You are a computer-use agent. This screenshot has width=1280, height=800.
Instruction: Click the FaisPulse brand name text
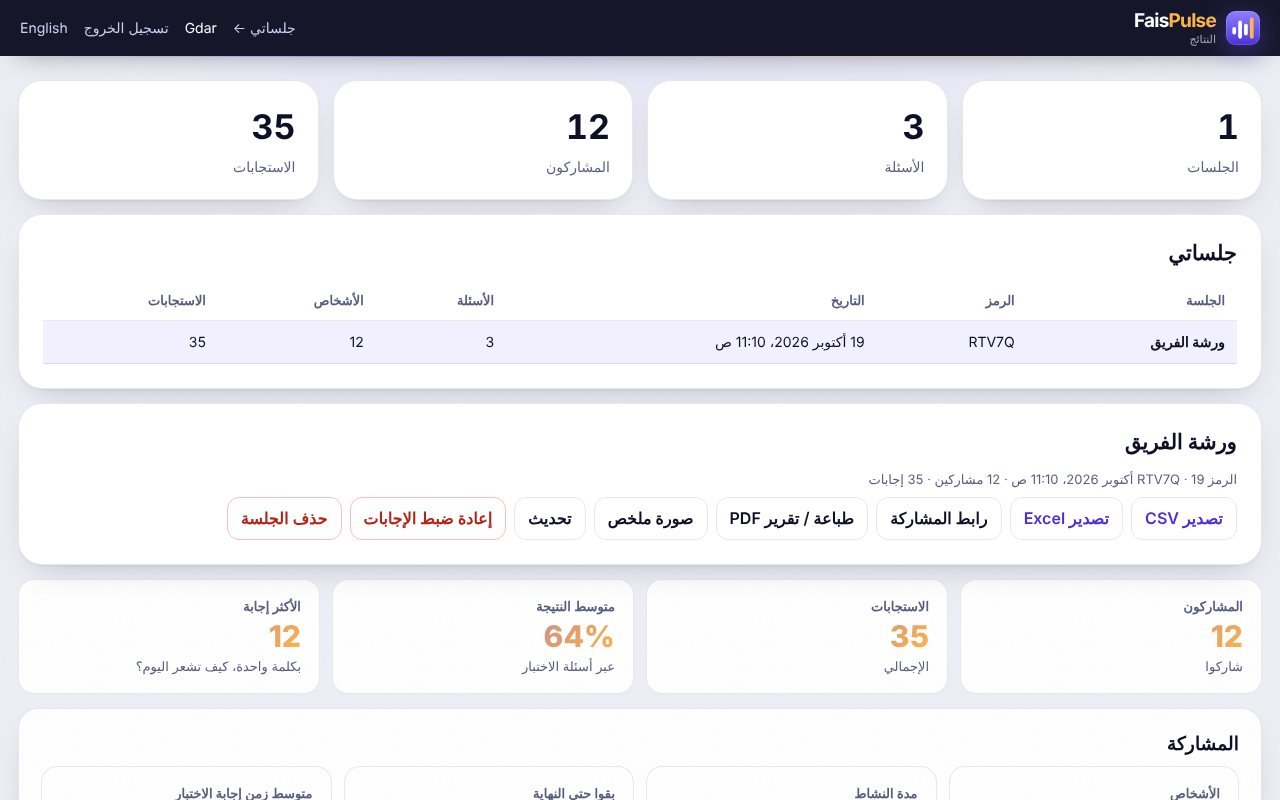click(x=1175, y=20)
